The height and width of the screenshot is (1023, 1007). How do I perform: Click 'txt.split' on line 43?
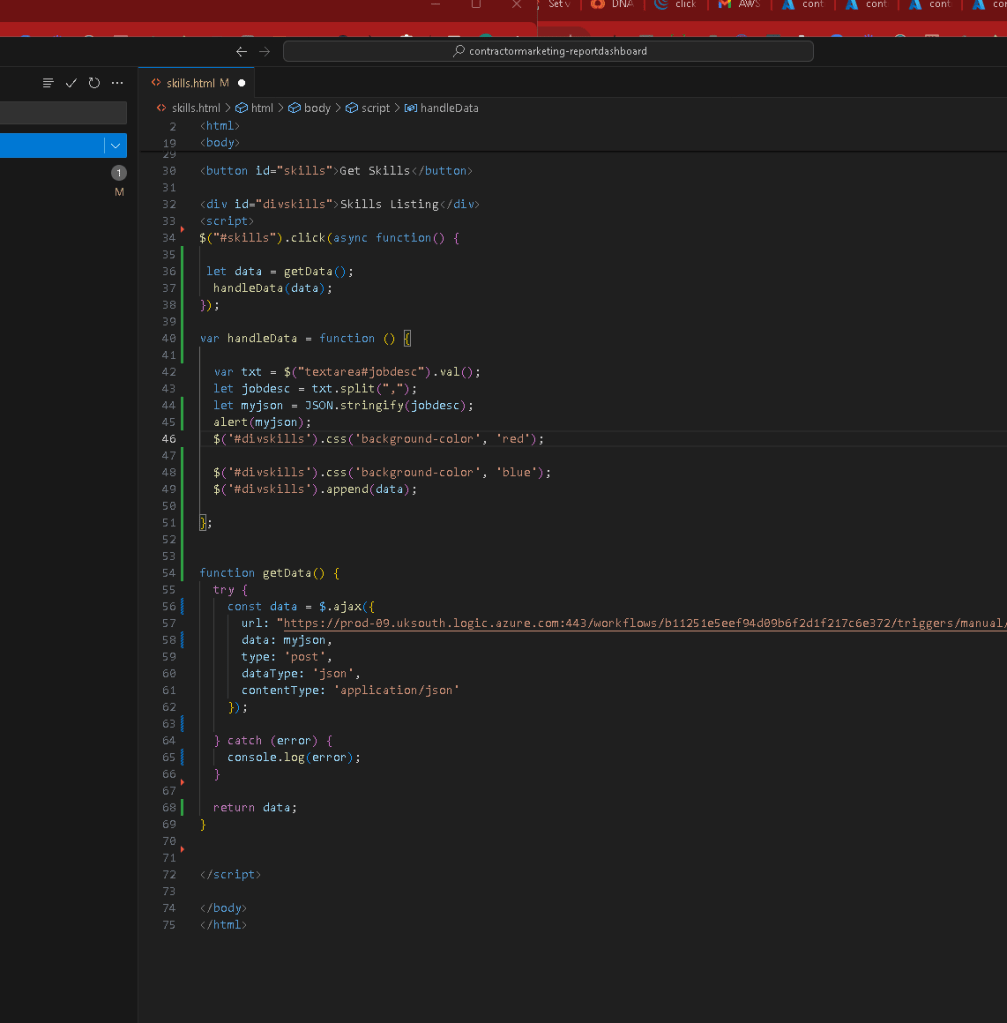343,389
